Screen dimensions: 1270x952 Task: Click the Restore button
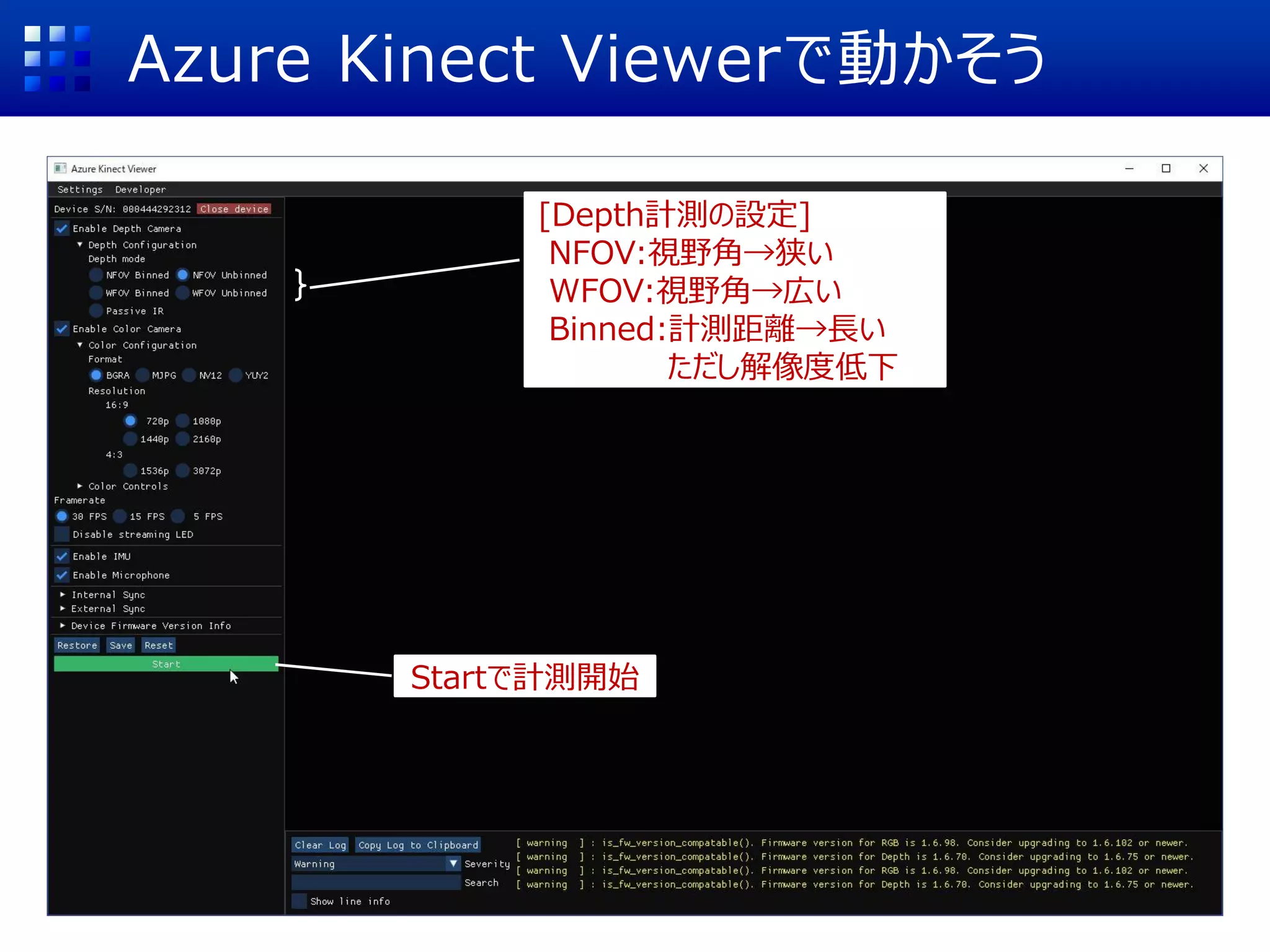point(77,646)
